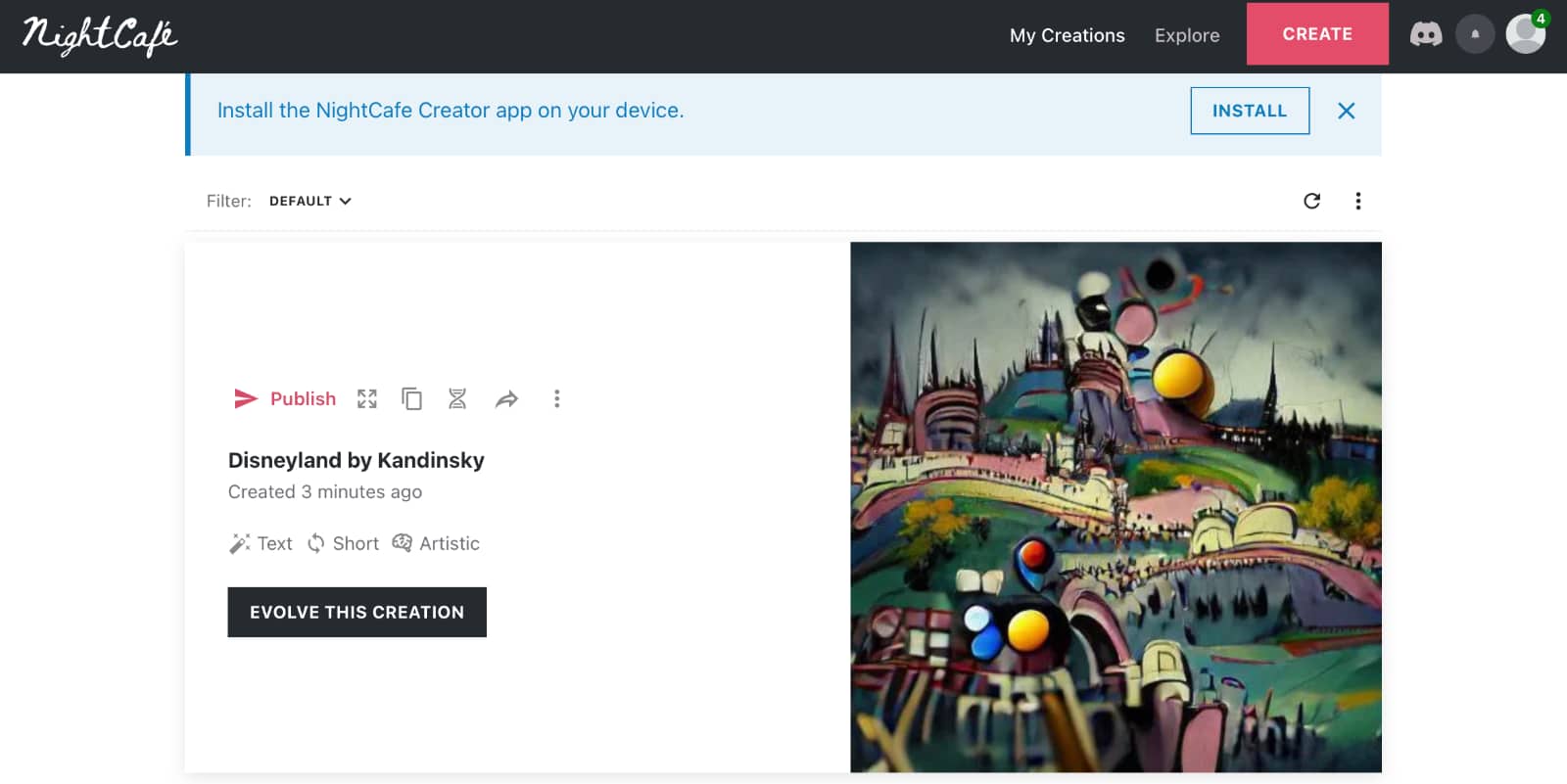
Task: Click the enhance/upscale arrows icon
Action: [x=367, y=398]
